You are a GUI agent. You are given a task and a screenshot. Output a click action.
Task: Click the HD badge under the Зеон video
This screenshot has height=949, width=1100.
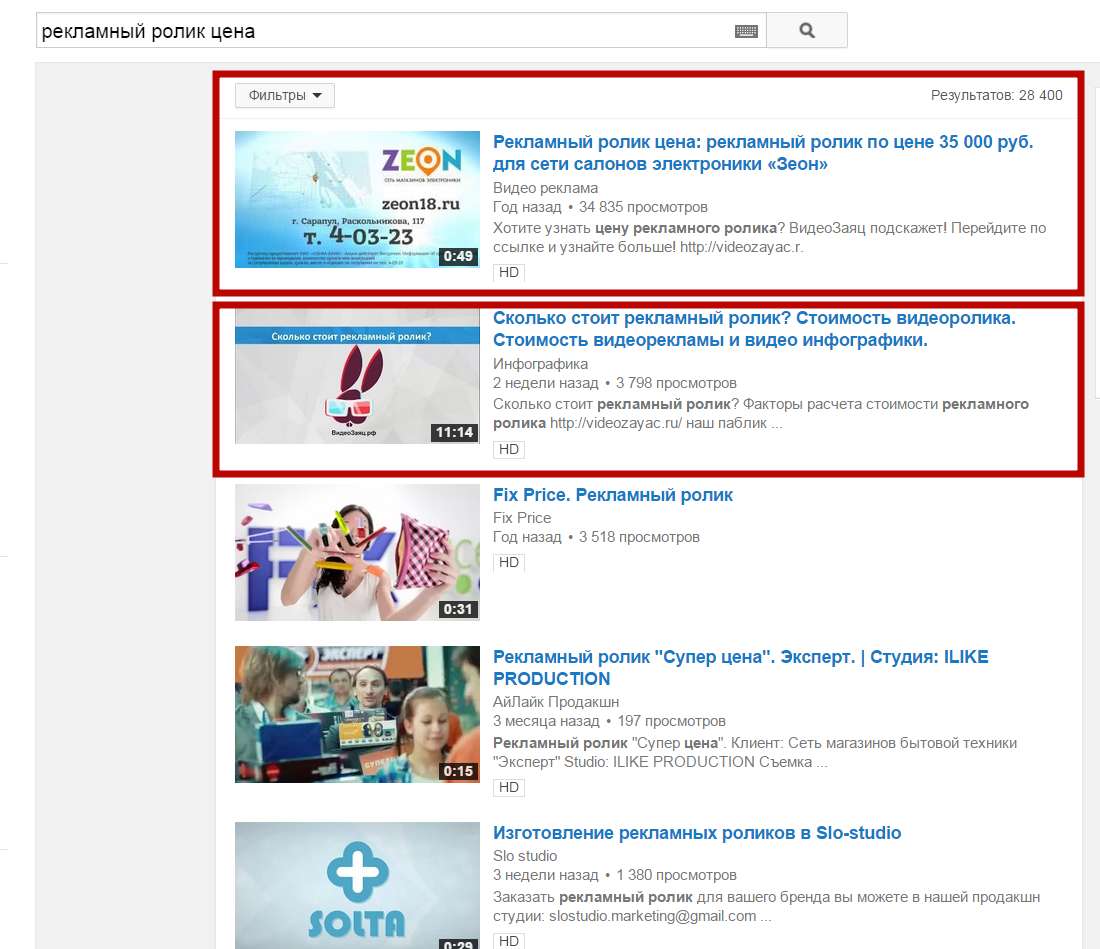pos(509,272)
